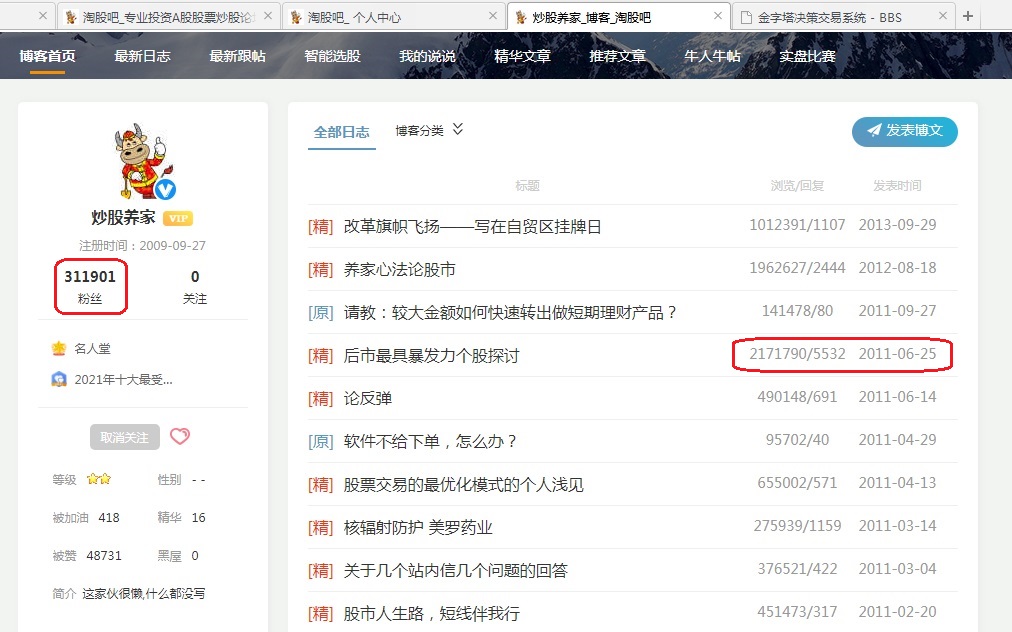Close the 炒股养家_博客 browser tab
Image resolution: width=1012 pixels, height=632 pixels.
point(717,16)
